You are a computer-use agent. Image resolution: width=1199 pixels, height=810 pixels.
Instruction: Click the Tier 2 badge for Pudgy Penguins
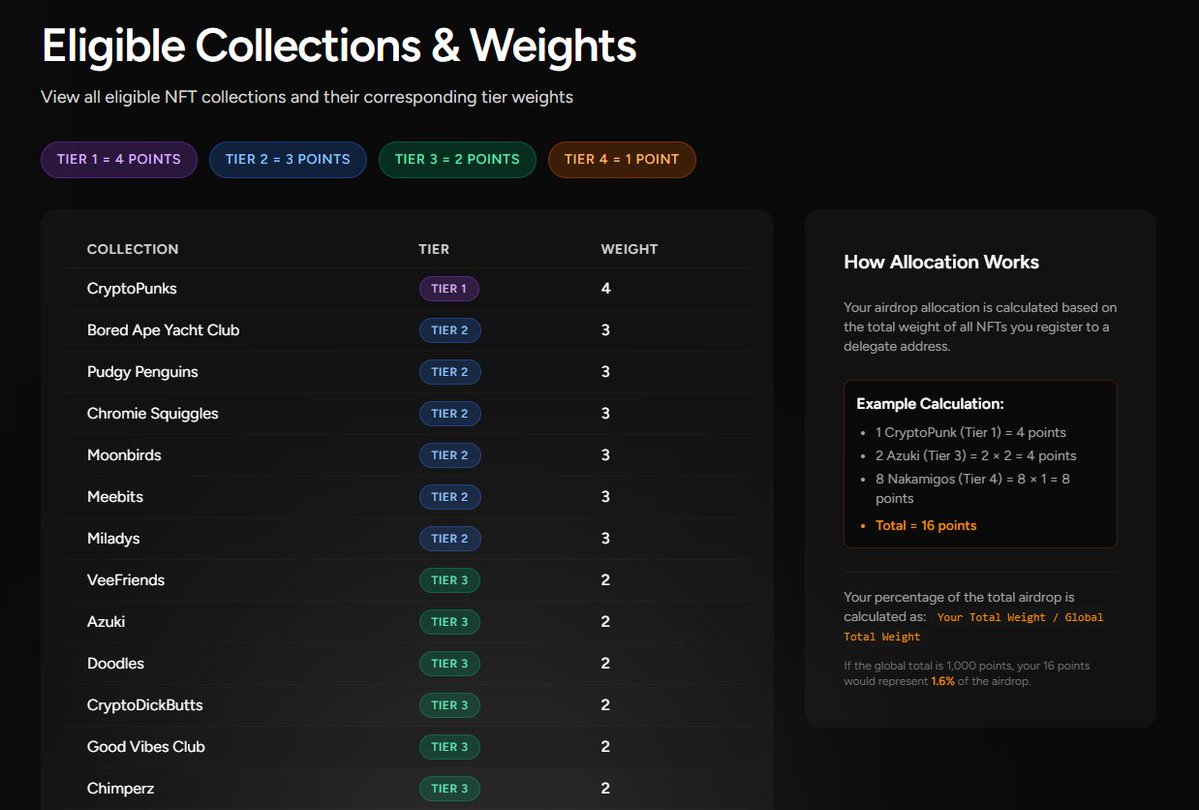pyautogui.click(x=450, y=372)
